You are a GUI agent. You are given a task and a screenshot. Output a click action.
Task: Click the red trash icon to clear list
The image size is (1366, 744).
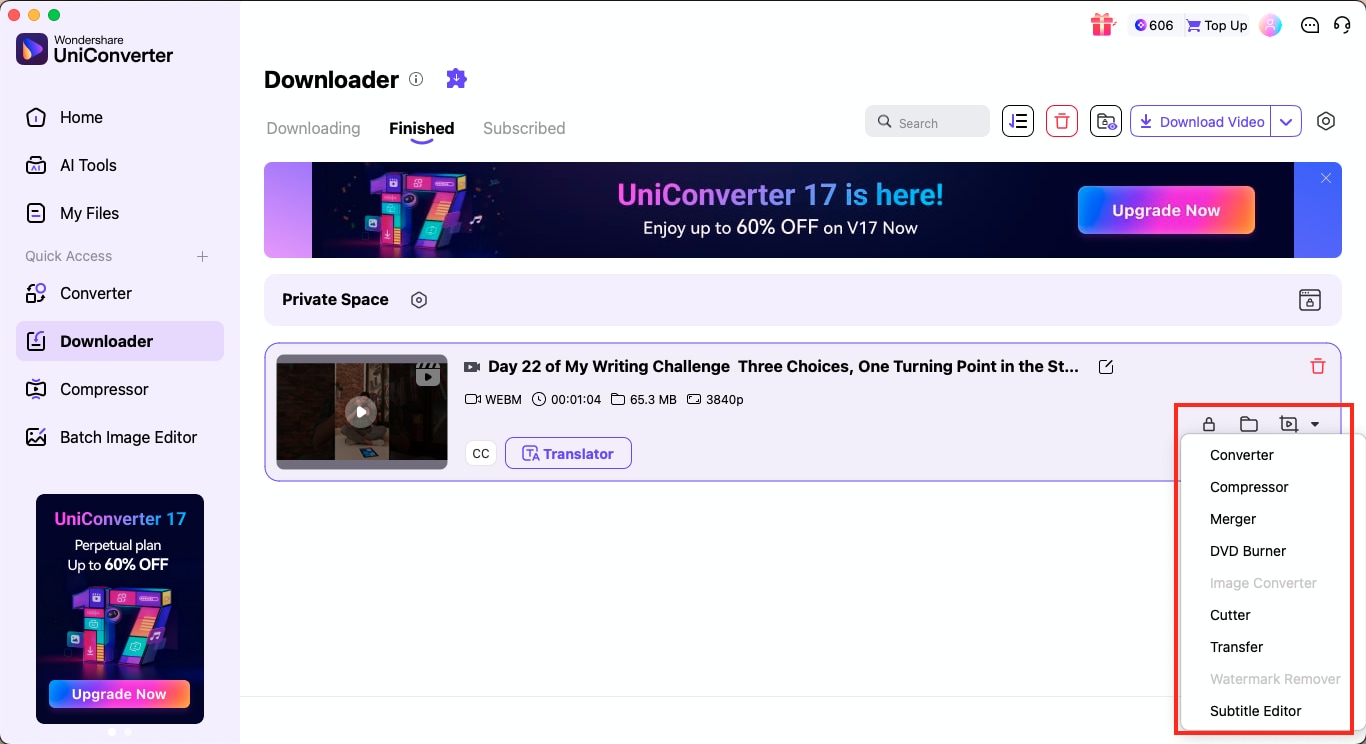coord(1061,121)
